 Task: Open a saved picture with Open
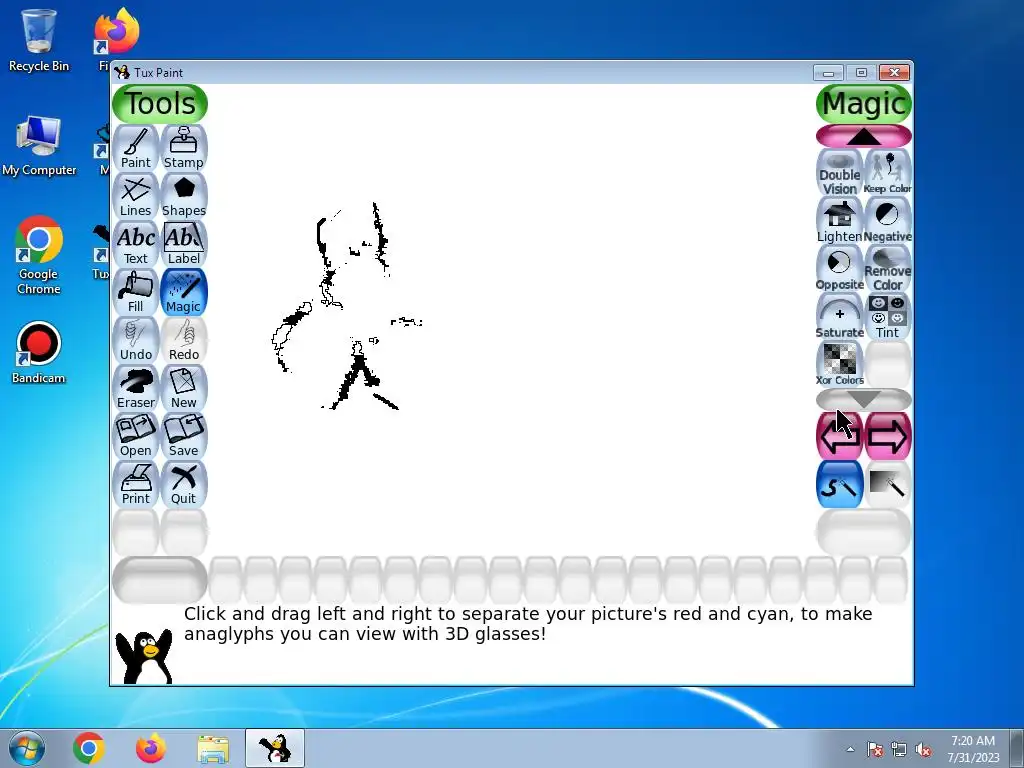click(136, 436)
